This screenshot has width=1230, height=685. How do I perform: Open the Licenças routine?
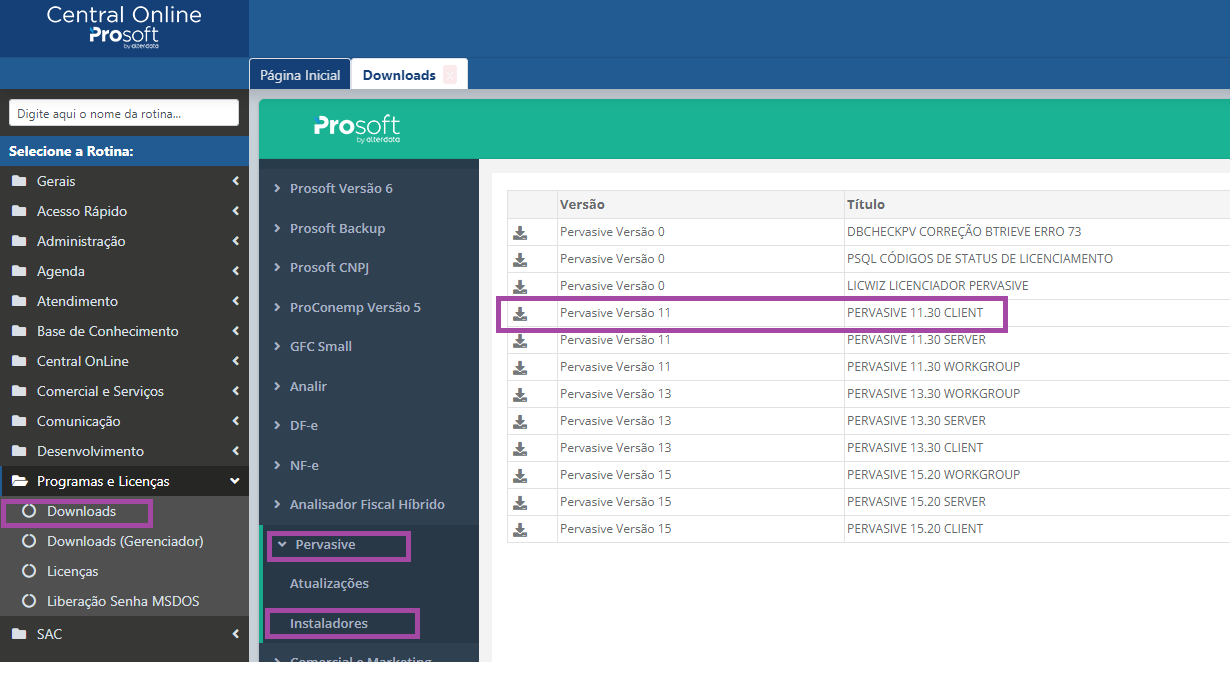point(73,571)
